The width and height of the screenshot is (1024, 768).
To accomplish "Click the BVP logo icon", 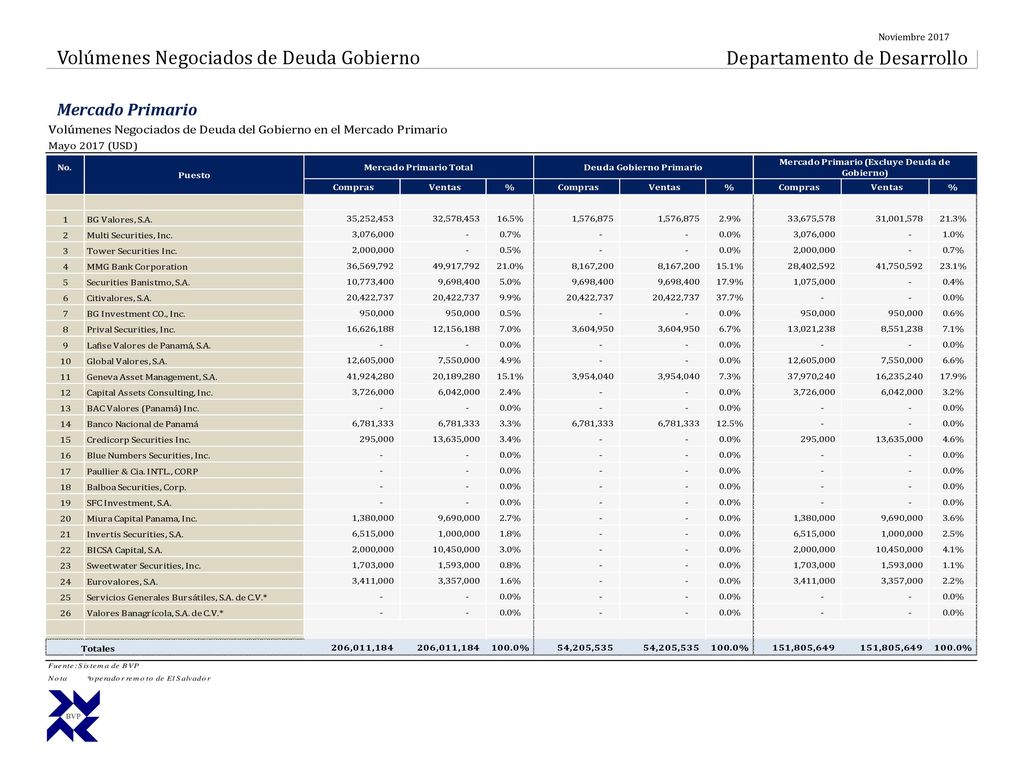I will pos(73,716).
